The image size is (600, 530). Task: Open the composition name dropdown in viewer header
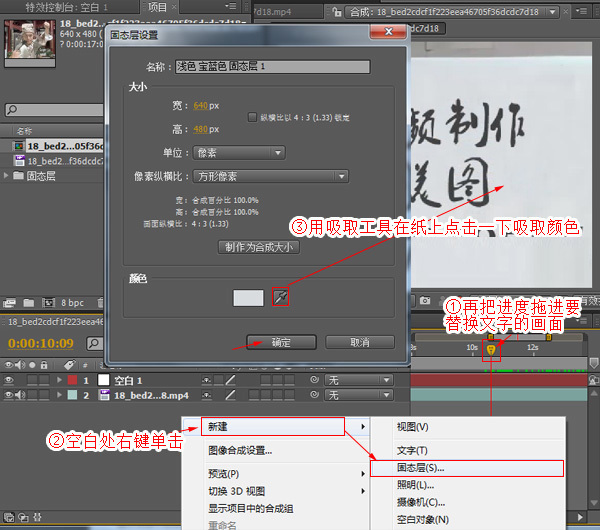point(553,12)
